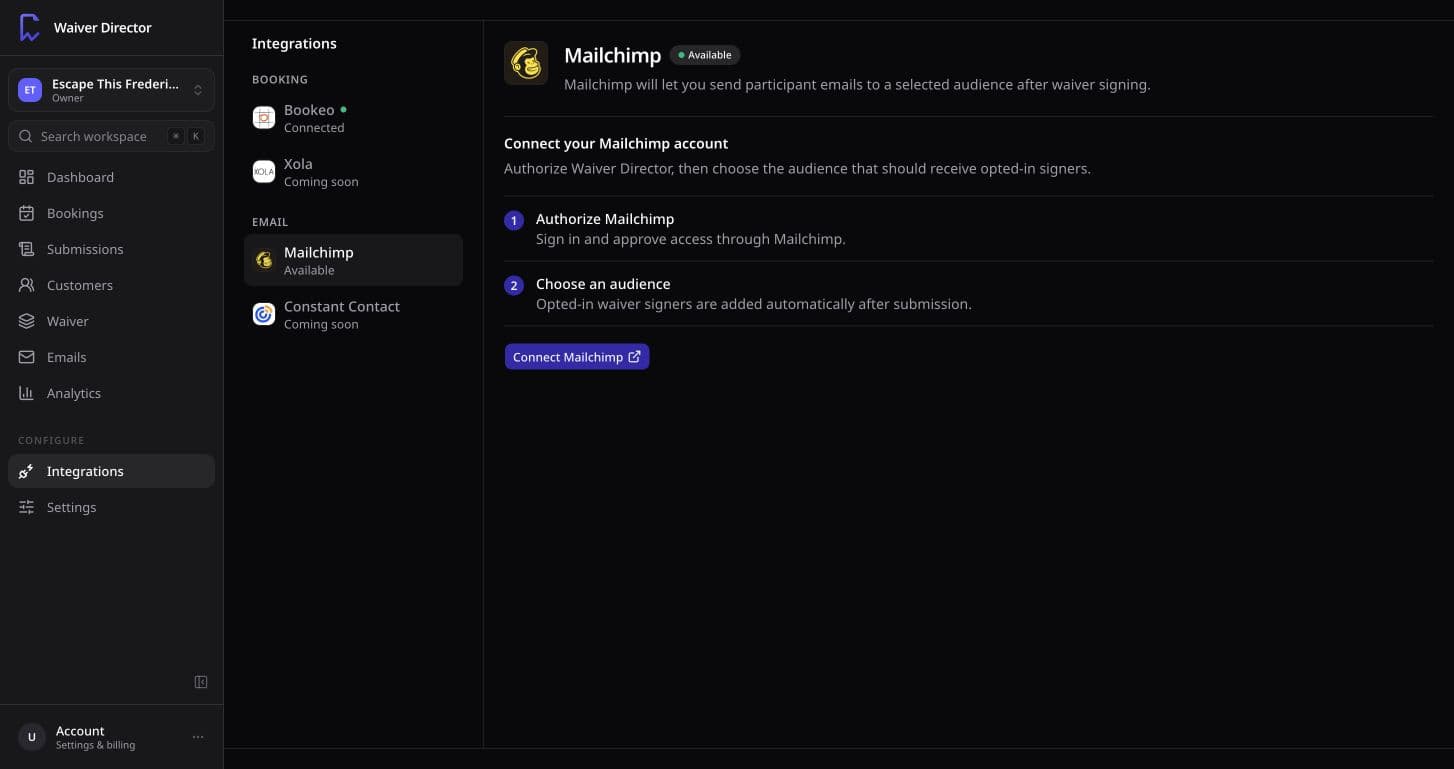Click the Constant Contact logo icon

tap(264, 314)
